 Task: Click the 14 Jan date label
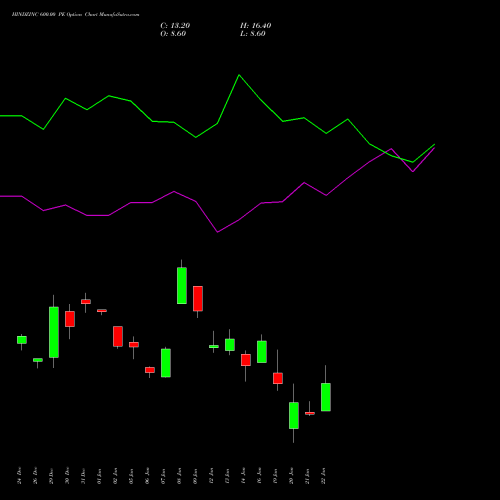(x=243, y=476)
